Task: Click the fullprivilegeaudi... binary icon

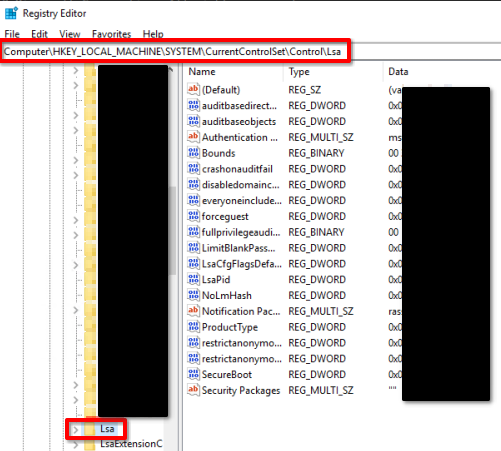Action: pos(193,232)
